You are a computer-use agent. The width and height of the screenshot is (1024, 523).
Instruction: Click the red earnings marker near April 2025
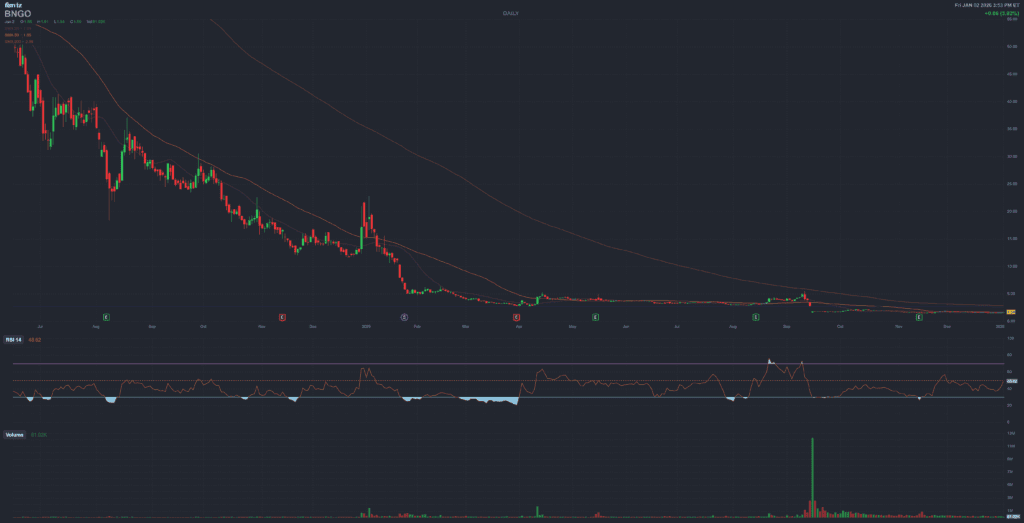pos(516,317)
